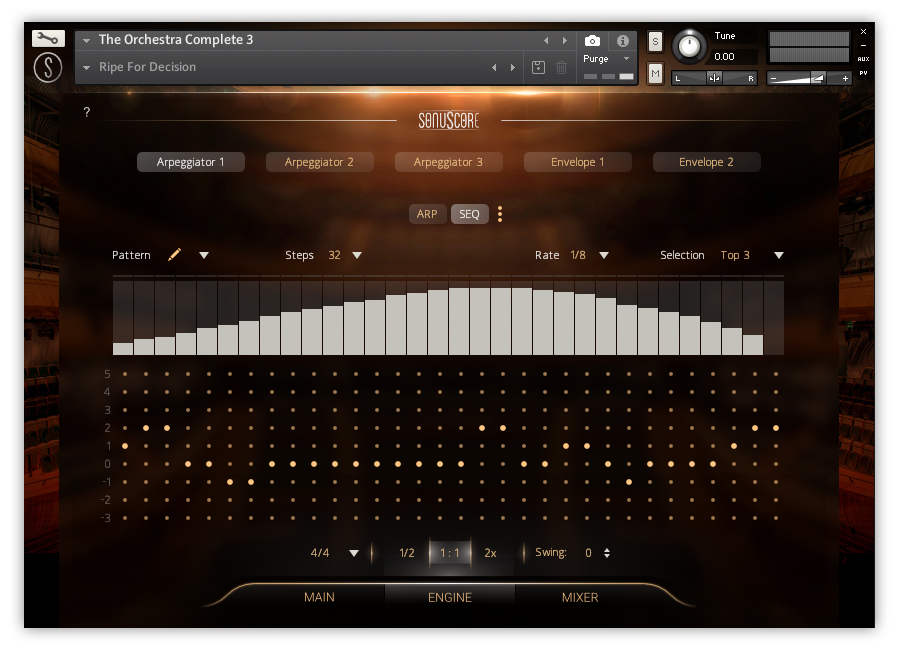The height and width of the screenshot is (650, 900).
Task: Switch the arpeggiator to ARP mode
Action: pyautogui.click(x=427, y=214)
